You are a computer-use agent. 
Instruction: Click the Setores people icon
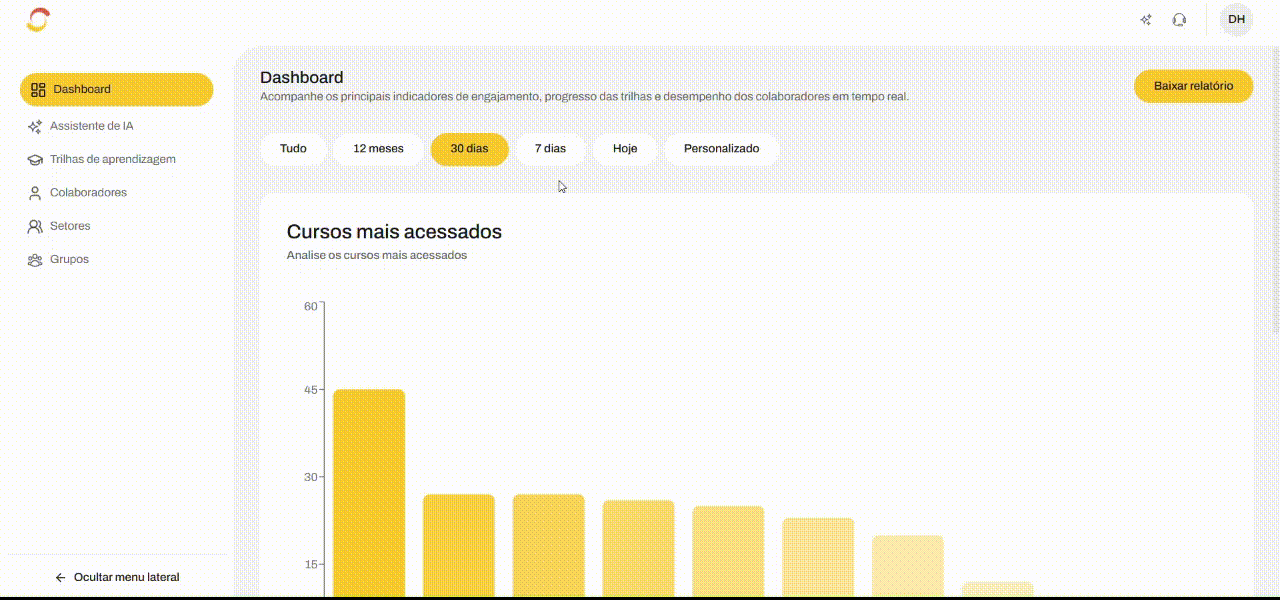click(x=35, y=227)
